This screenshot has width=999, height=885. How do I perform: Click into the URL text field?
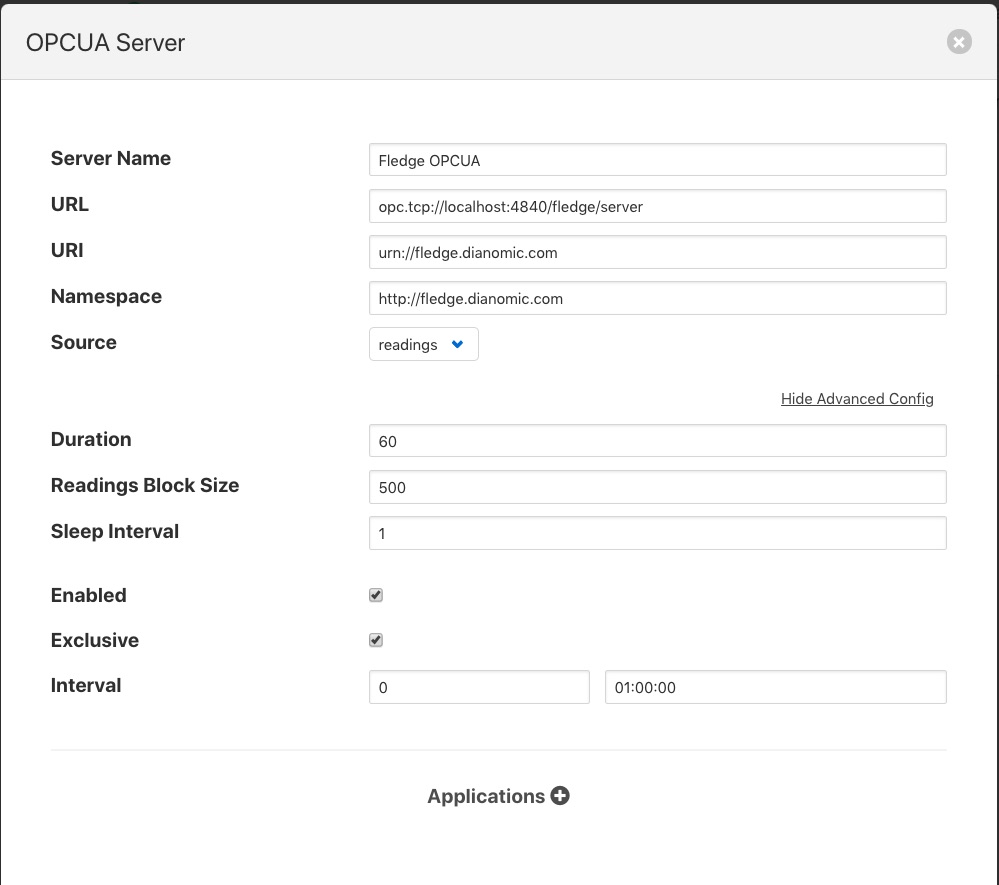[657, 206]
